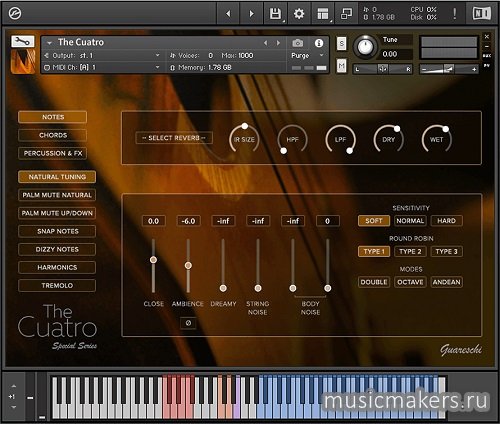This screenshot has height=424, width=500.
Task: Click the CLOSE mic fader handle
Action: pyautogui.click(x=153, y=260)
